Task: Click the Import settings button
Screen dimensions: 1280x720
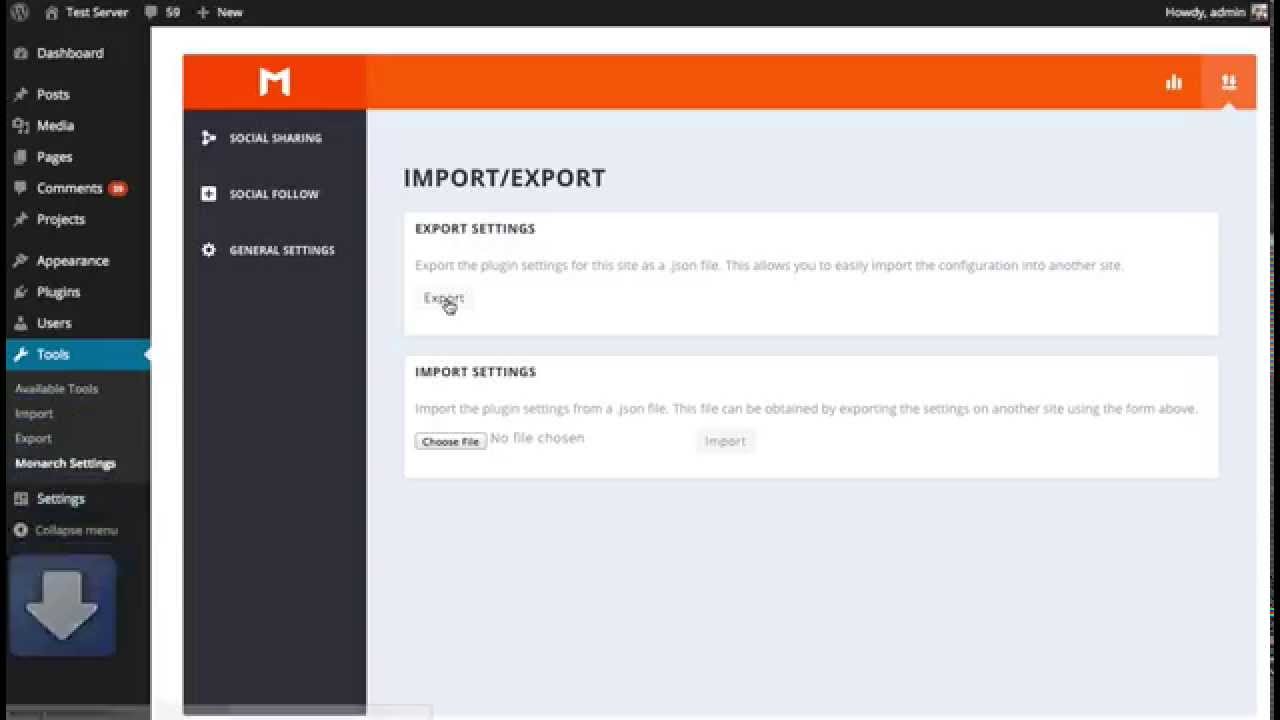Action: 725,441
